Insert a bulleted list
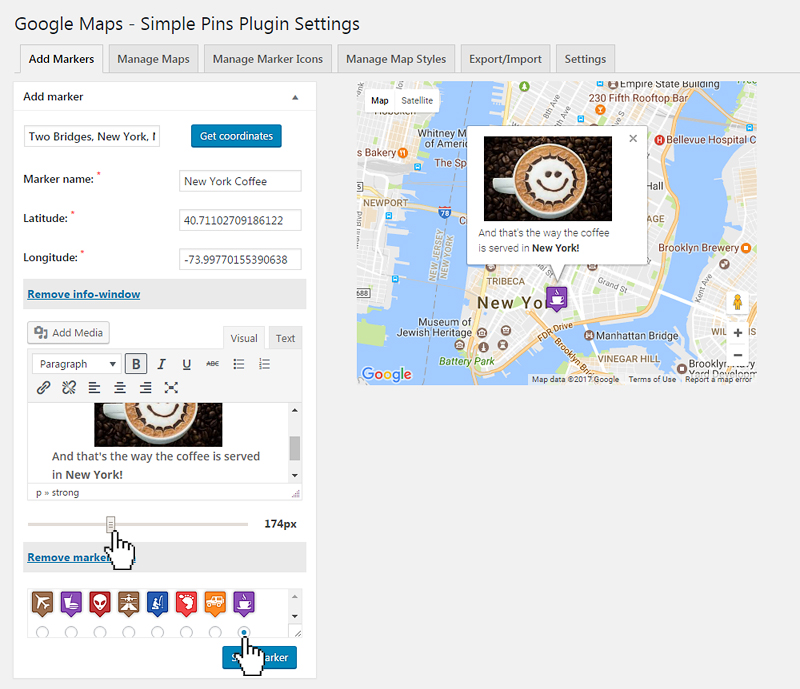Screen dimensions: 800x689 (x=239, y=364)
